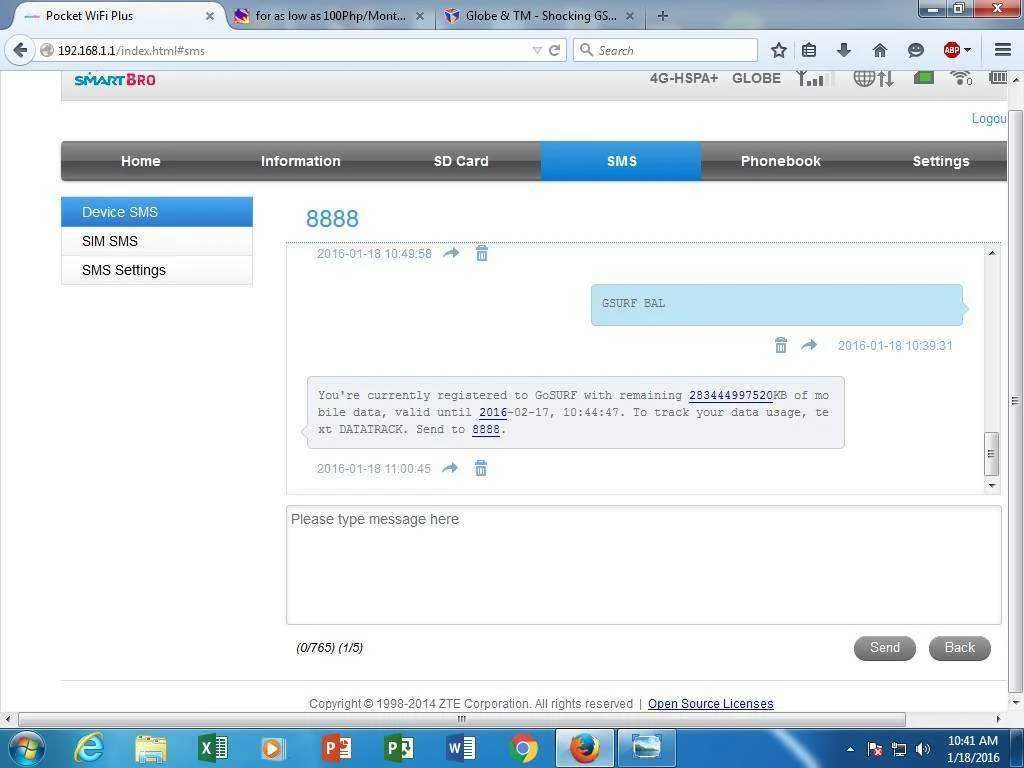Viewport: 1024px width, 768px height.
Task: Click the volume speaker tray icon
Action: click(923, 749)
